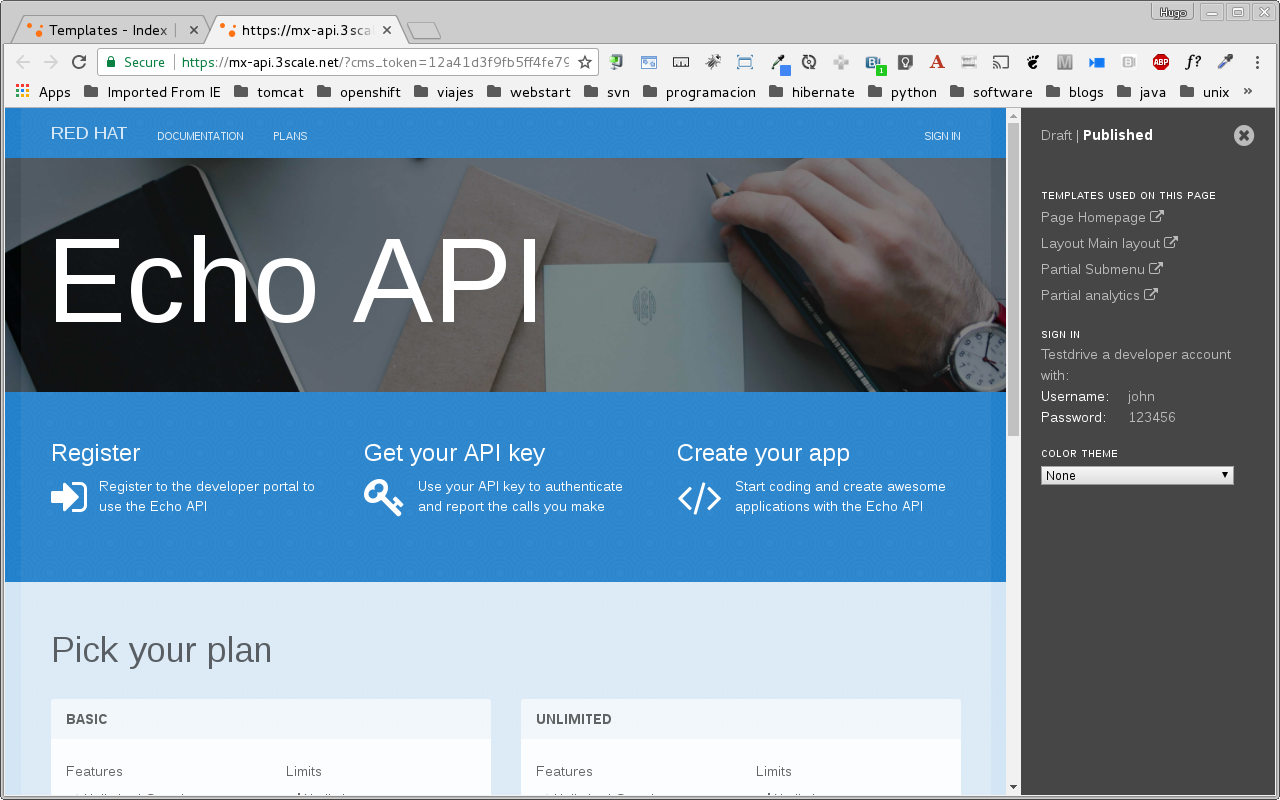Close the mx-api.3scale.net tab
The width and height of the screenshot is (1280, 800).
pyautogui.click(x=387, y=30)
